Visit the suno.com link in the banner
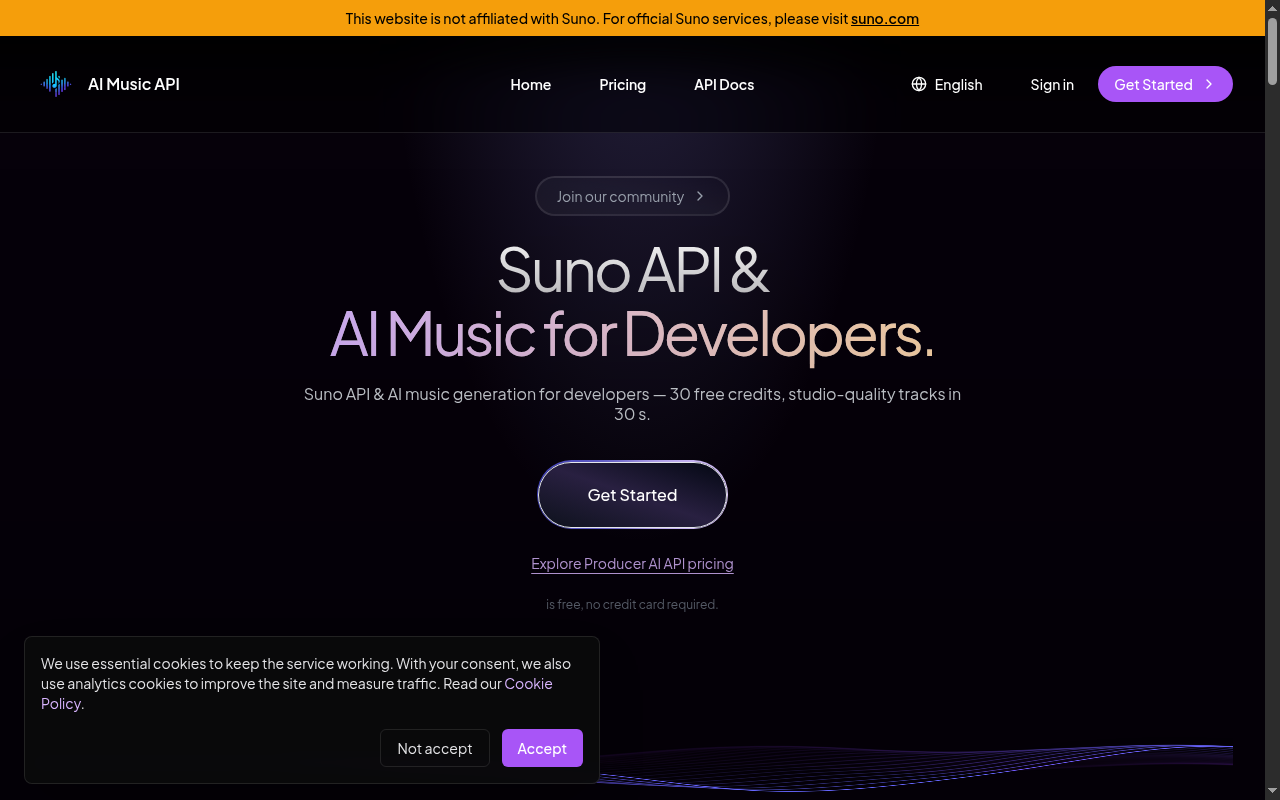Viewport: 1280px width, 800px height. click(x=885, y=18)
